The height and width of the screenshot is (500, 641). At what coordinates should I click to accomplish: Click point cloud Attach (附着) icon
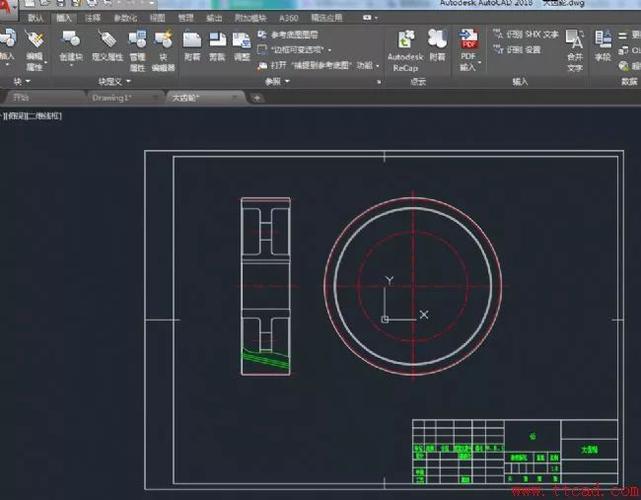437,39
